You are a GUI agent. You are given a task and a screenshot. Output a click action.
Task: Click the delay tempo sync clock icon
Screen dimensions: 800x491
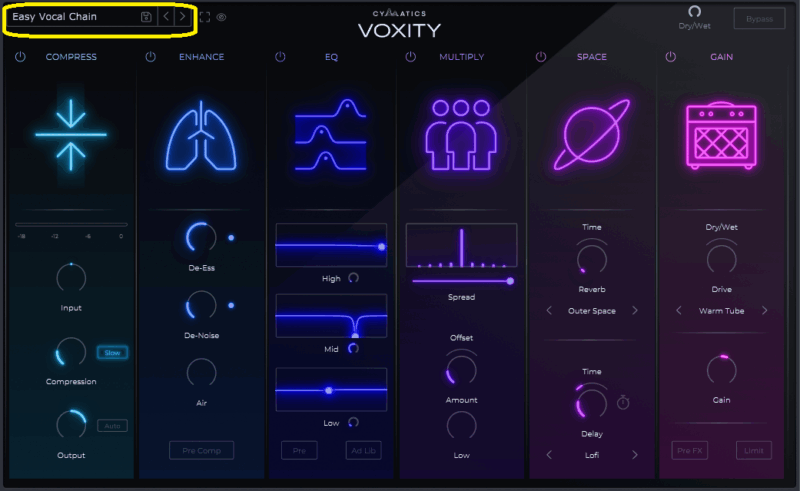pos(623,402)
